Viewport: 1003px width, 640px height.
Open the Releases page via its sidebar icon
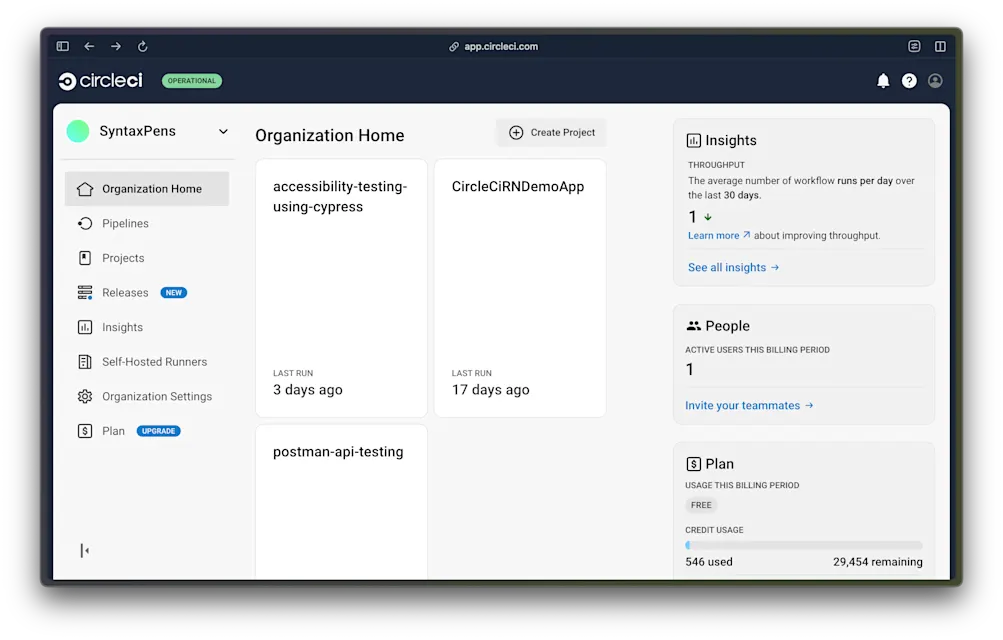click(x=85, y=292)
